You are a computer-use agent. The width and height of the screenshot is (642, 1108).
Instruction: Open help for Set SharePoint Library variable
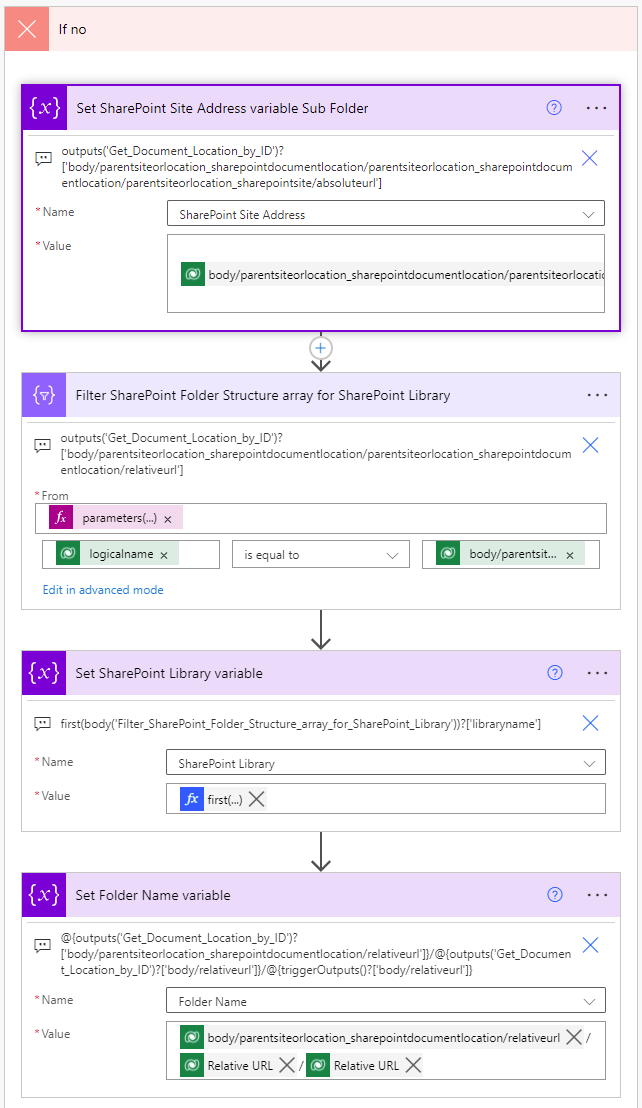point(555,673)
